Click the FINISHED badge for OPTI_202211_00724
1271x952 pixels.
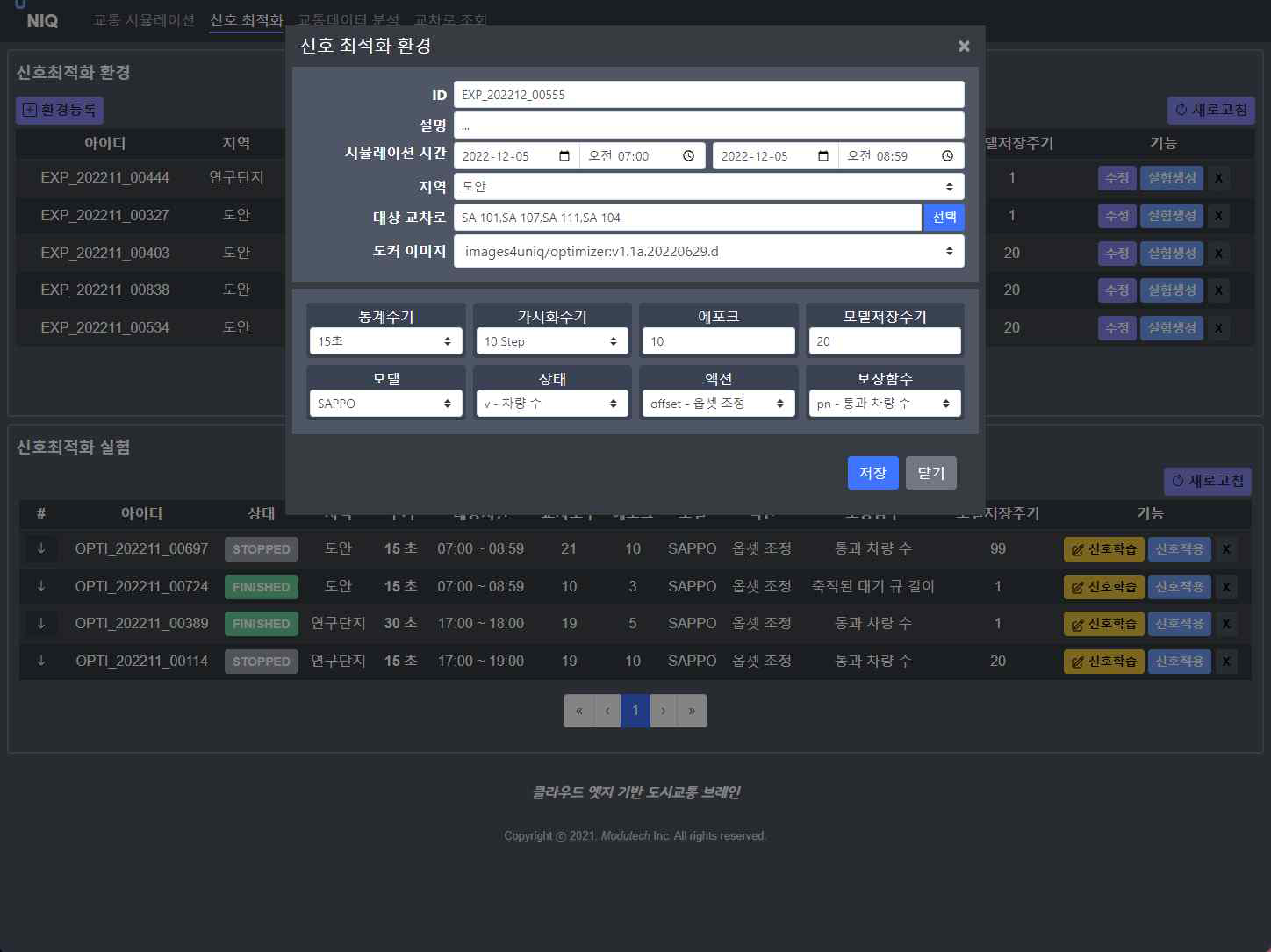pyautogui.click(x=262, y=587)
